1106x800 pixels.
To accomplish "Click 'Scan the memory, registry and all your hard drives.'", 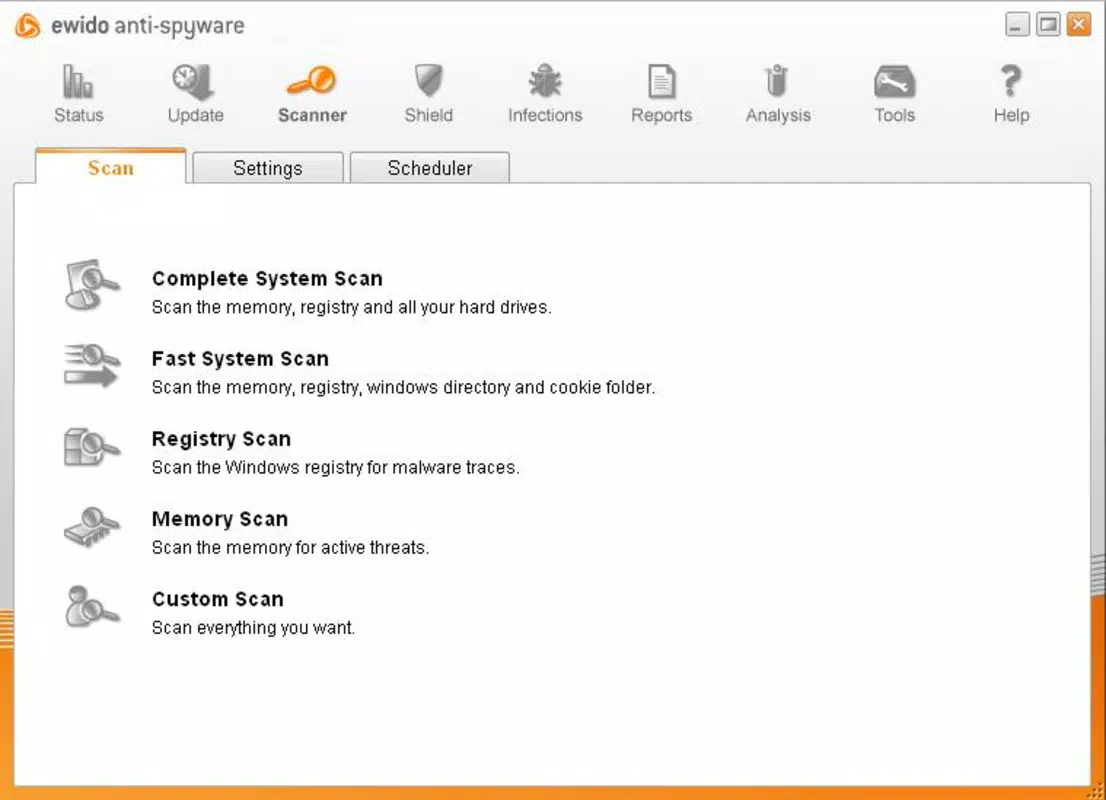I will (x=351, y=308).
